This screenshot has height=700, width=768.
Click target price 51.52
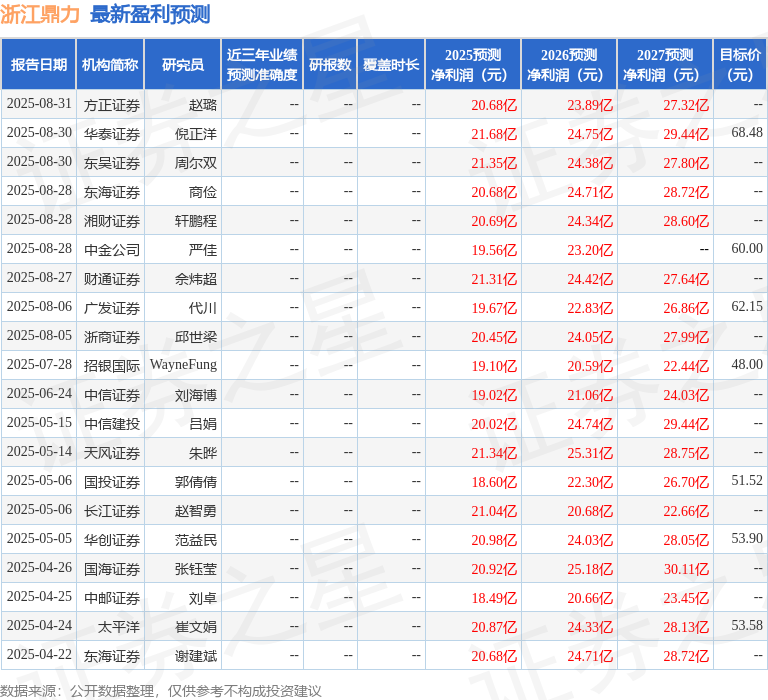747,481
